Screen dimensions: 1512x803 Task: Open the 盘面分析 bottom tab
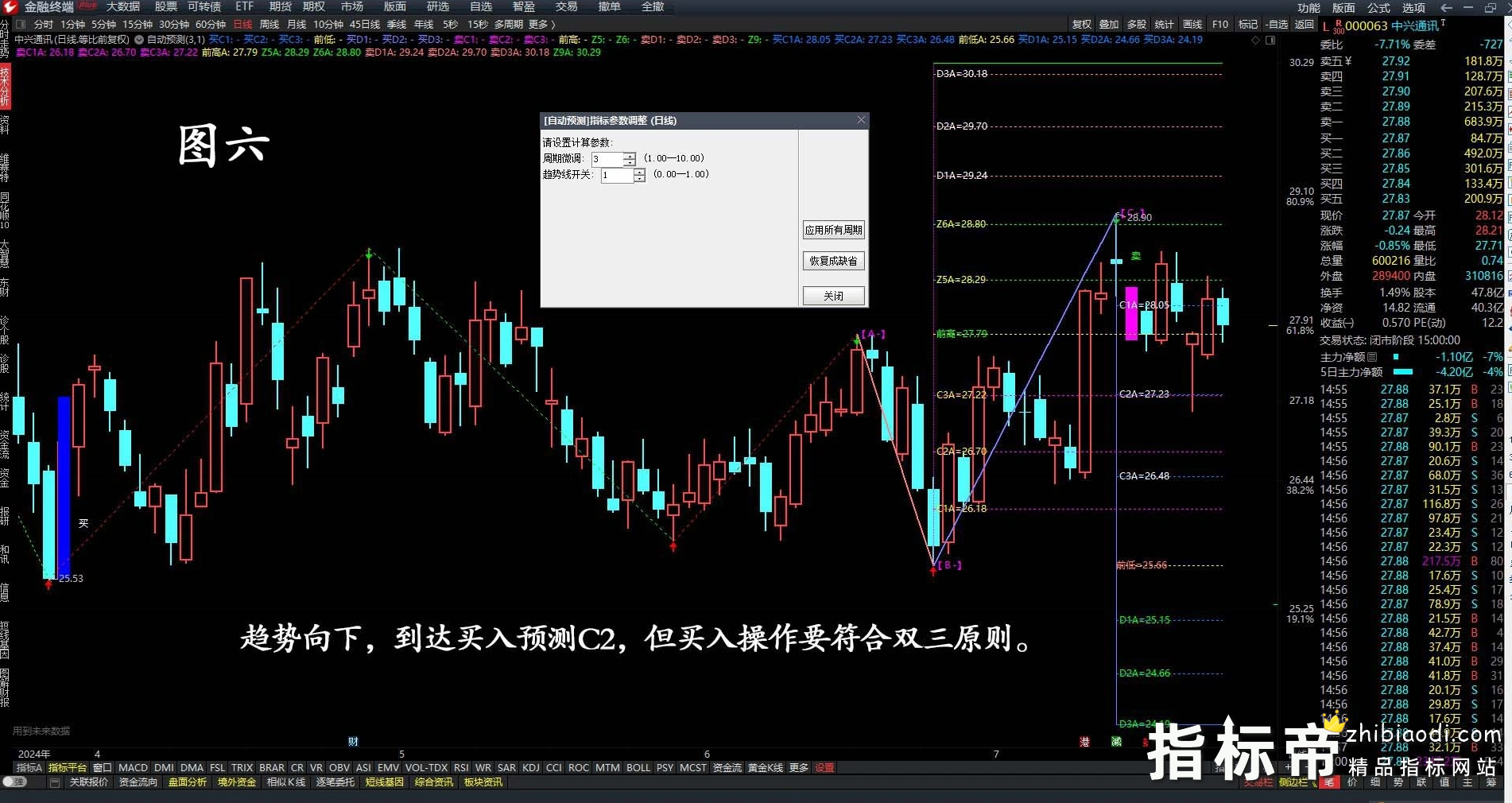(x=188, y=782)
